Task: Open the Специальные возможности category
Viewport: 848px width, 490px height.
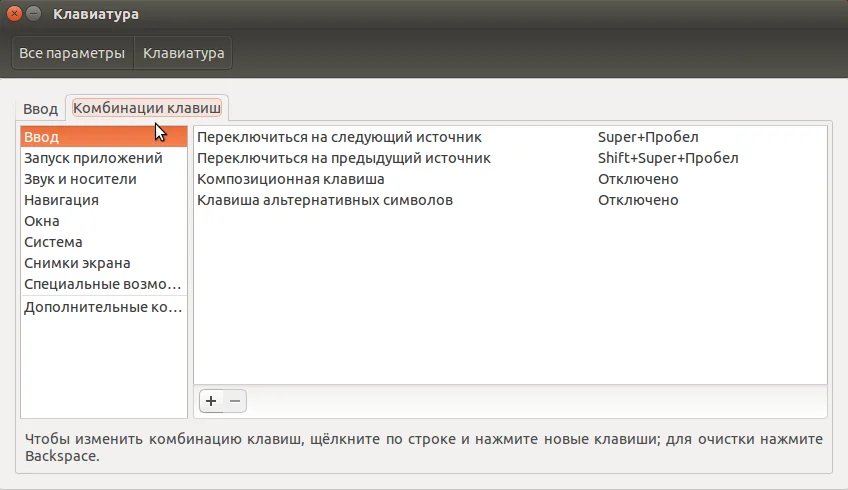Action: [104, 284]
